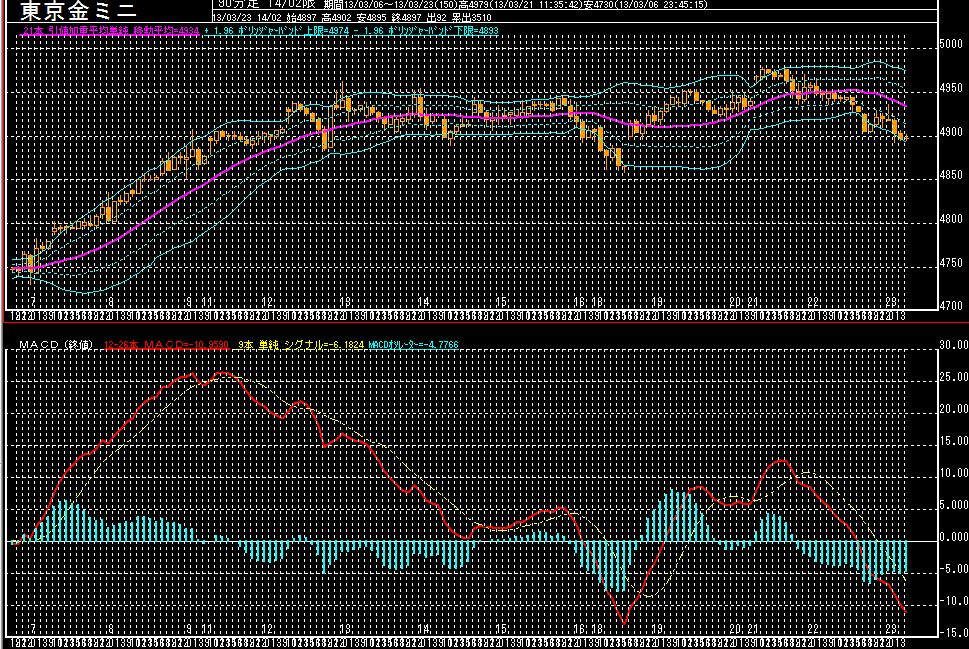Click the 5000 price axis label

[951, 44]
